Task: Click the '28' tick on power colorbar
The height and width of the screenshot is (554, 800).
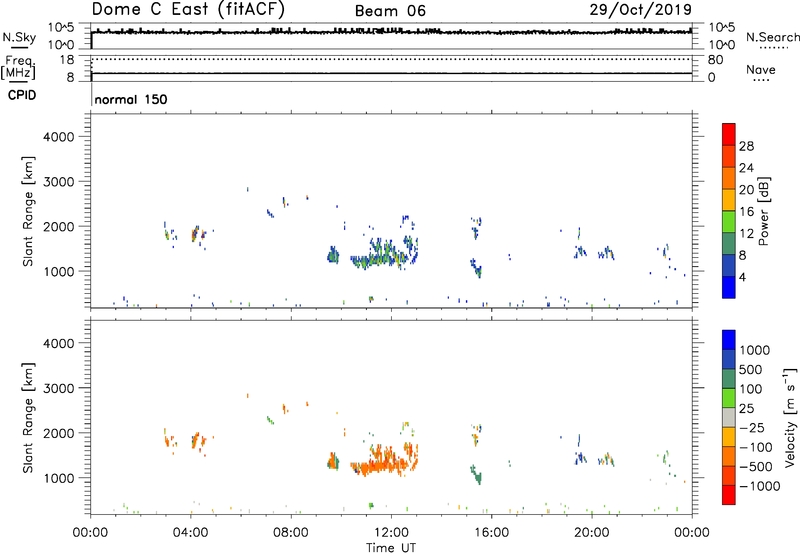Action: [746, 146]
